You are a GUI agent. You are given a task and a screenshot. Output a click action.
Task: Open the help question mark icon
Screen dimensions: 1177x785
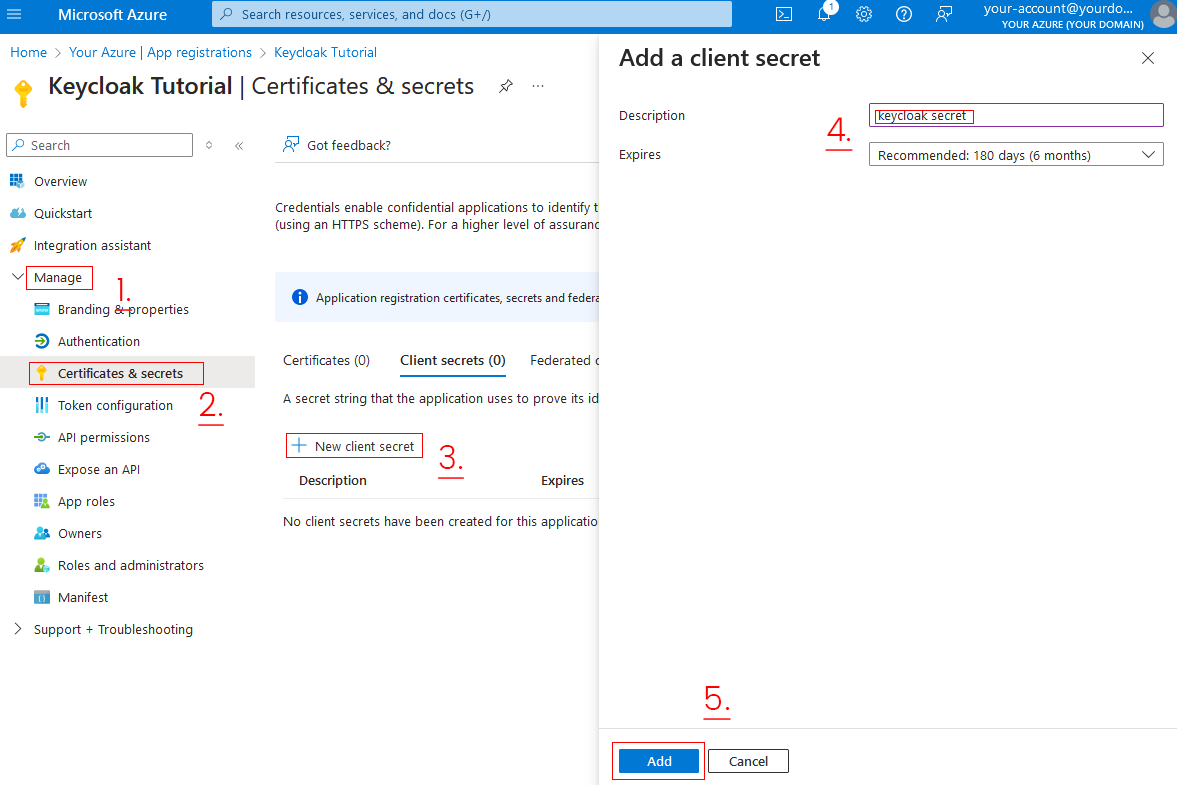click(x=904, y=14)
